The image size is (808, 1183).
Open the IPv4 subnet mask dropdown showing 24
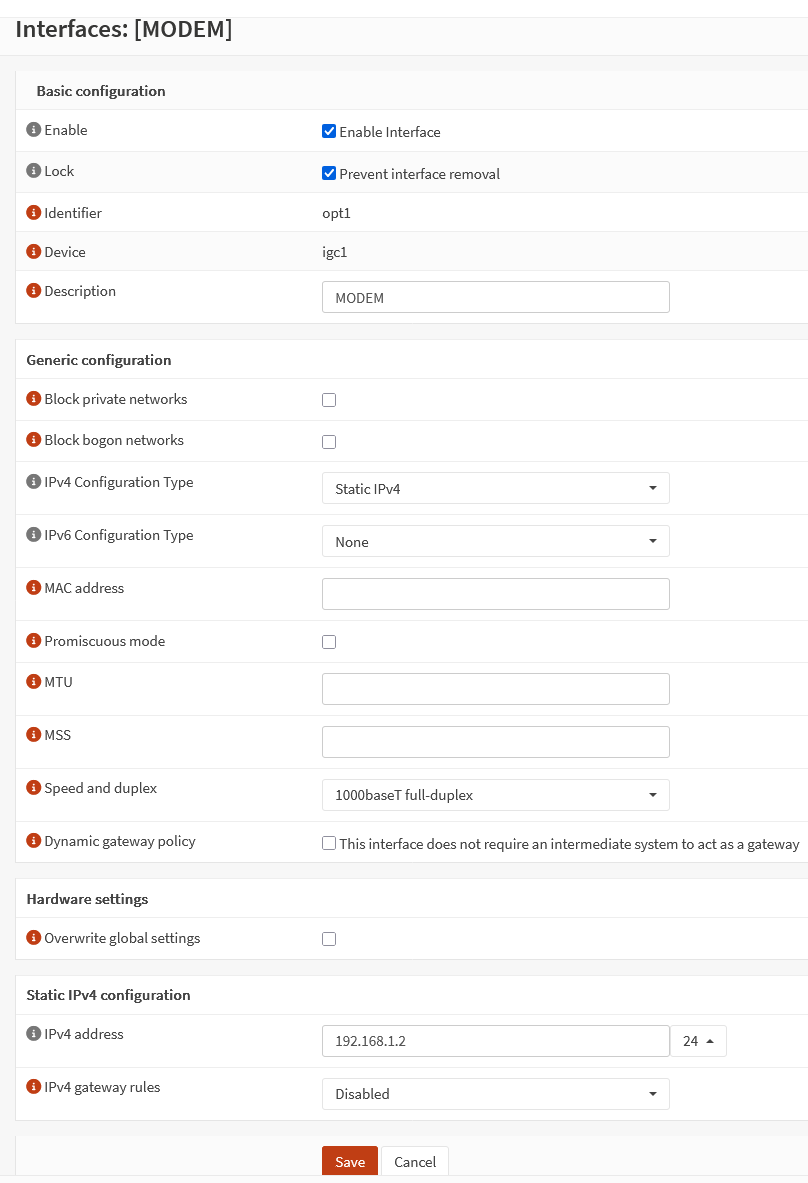pos(698,1041)
